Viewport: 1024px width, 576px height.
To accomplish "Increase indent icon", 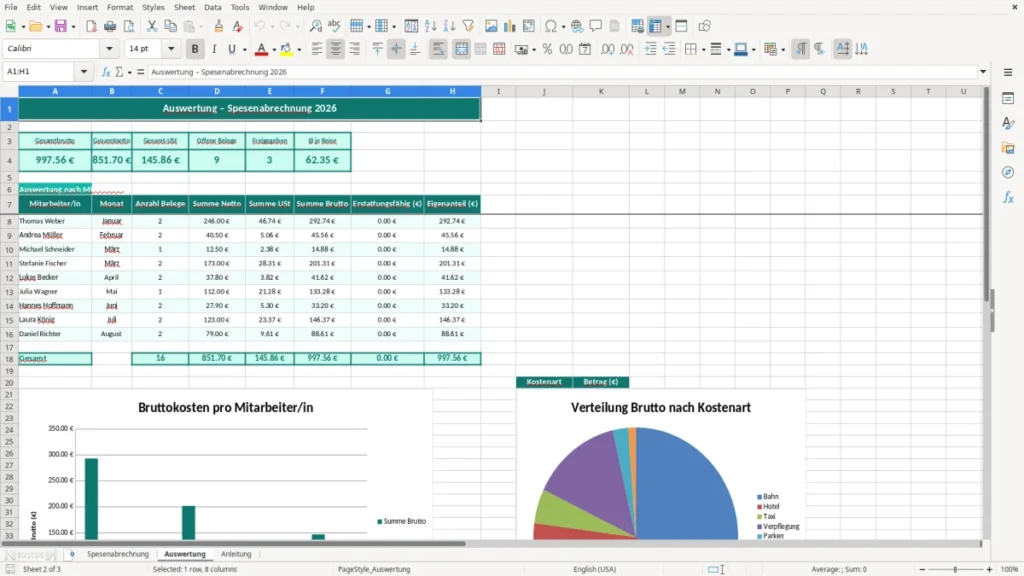I will 650,49.
